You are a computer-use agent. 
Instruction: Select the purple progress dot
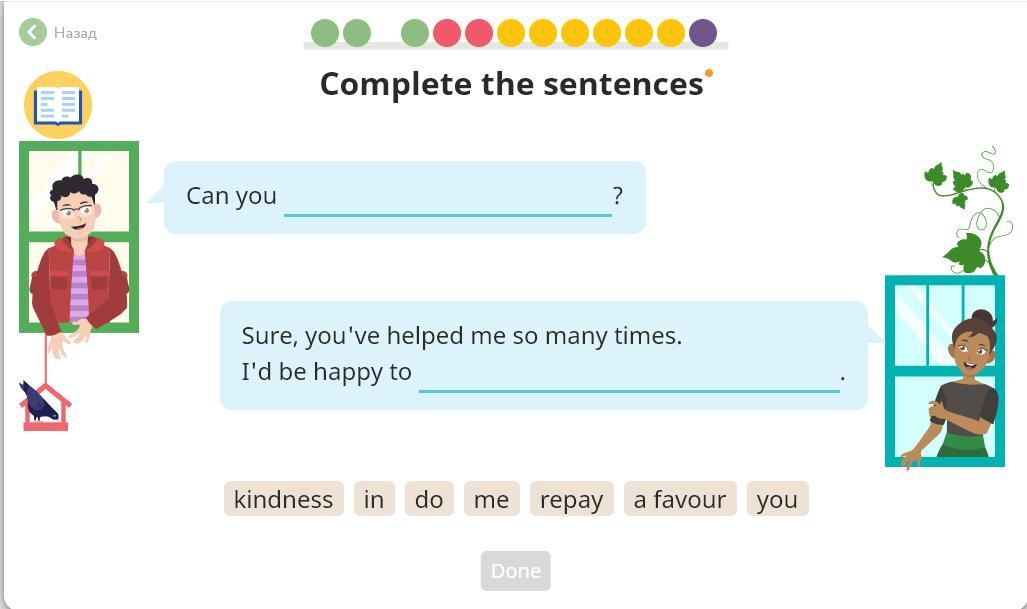(x=703, y=33)
